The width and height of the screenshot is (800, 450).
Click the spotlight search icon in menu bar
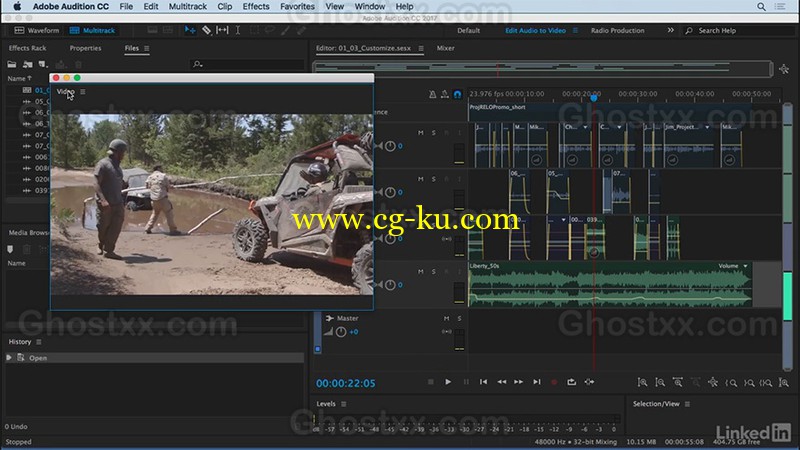(761, 7)
